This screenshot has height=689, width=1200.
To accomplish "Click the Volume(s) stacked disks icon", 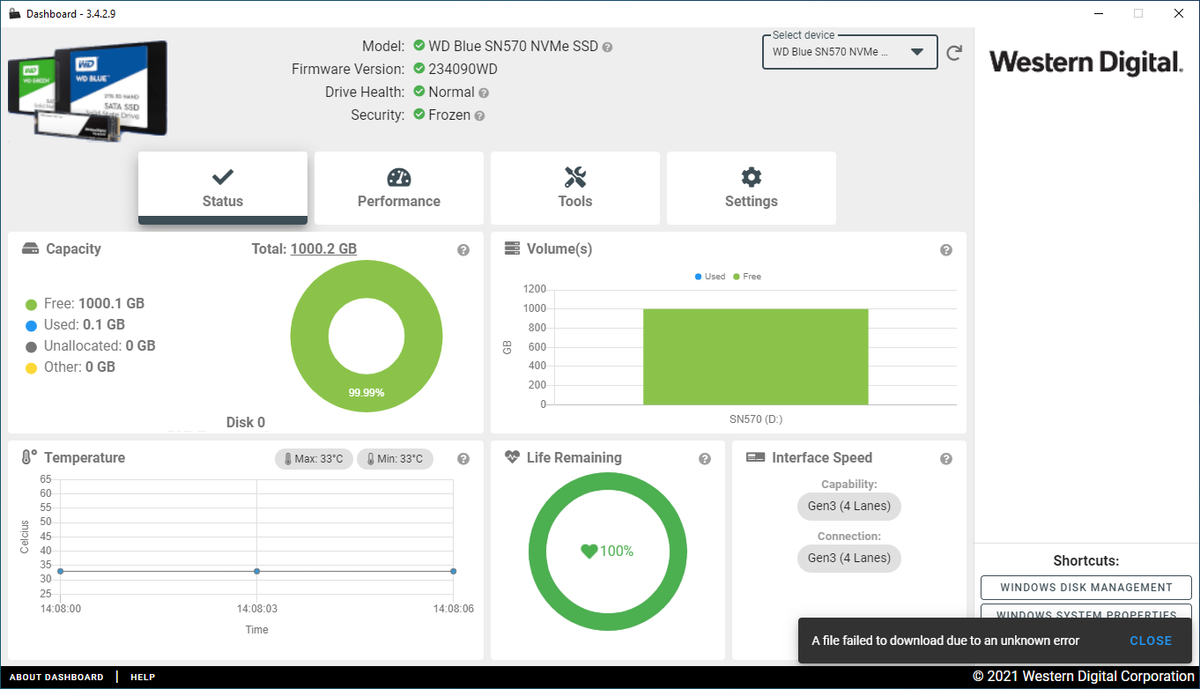I will (x=512, y=248).
